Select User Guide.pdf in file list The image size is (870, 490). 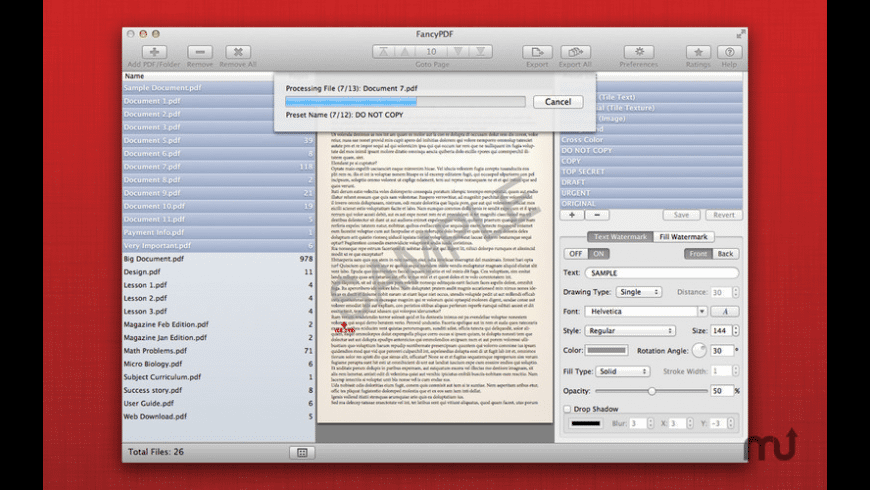coord(218,403)
